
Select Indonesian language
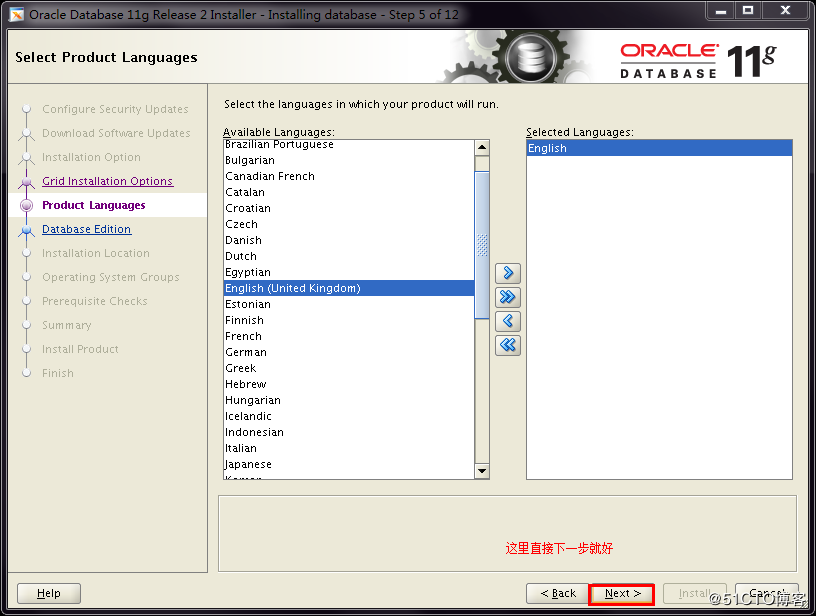(349, 432)
